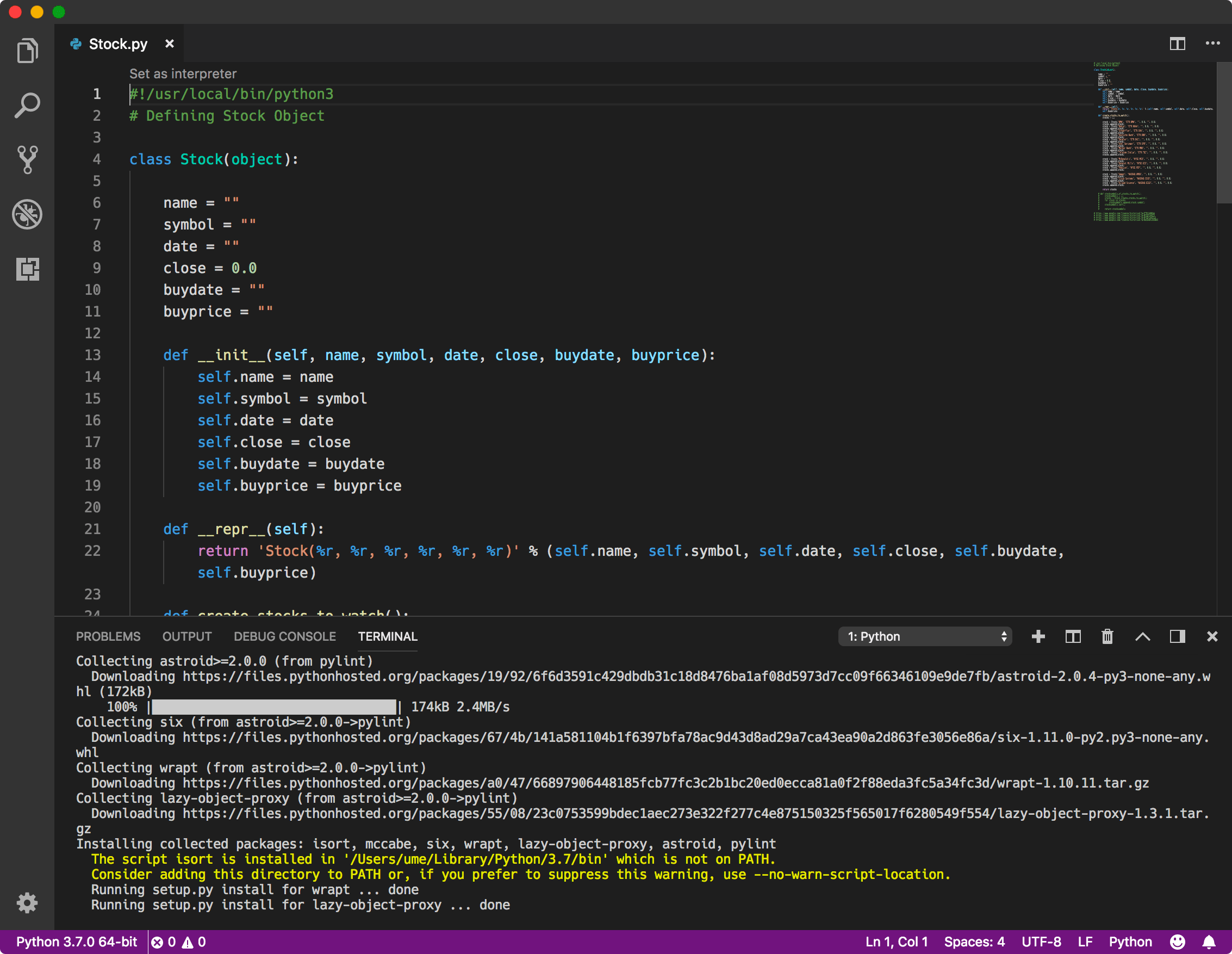Open the Extensions view icon

pos(27,269)
